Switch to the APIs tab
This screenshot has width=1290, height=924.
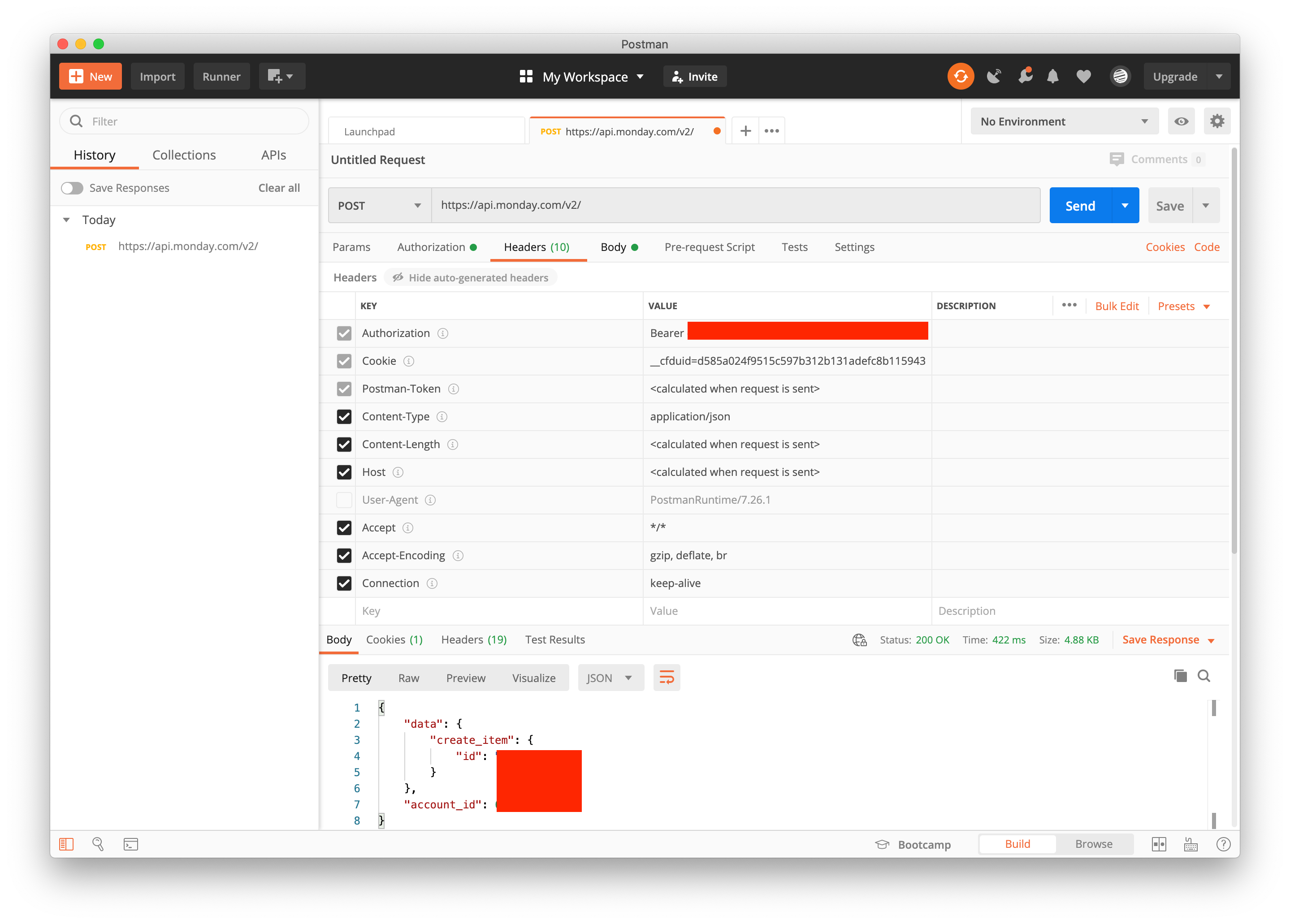click(273, 155)
